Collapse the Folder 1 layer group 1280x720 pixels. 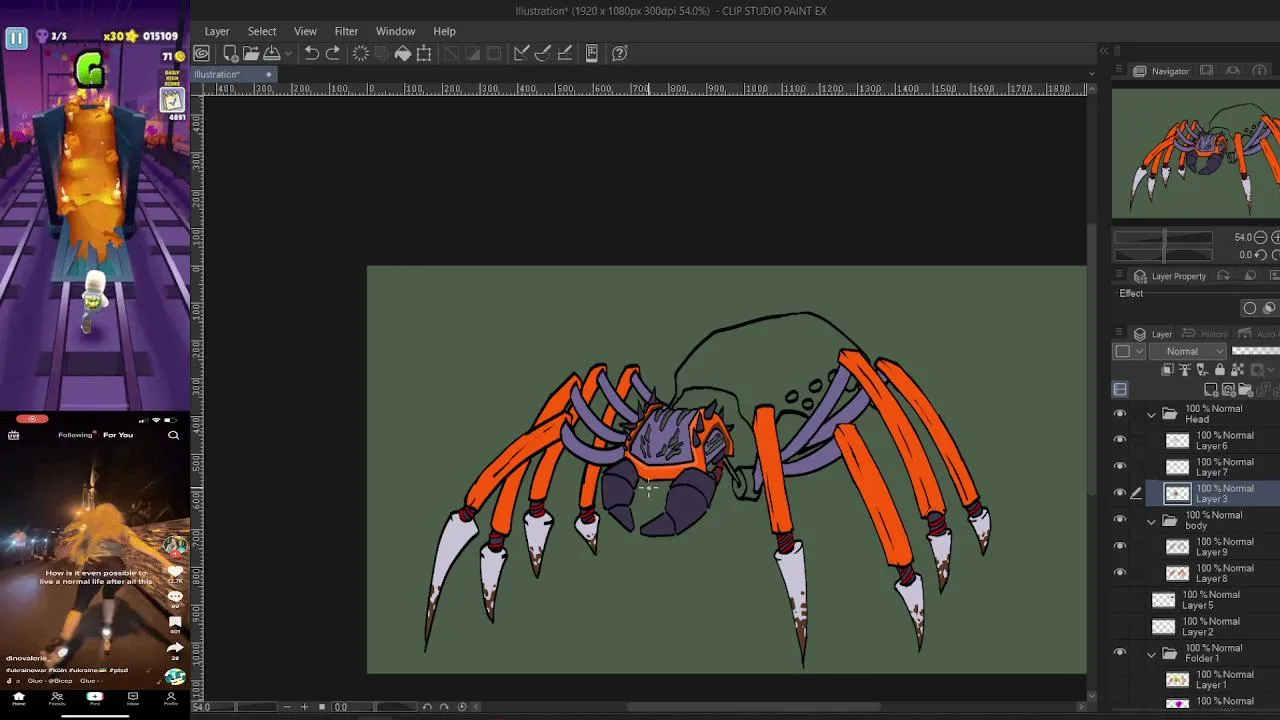[1151, 654]
